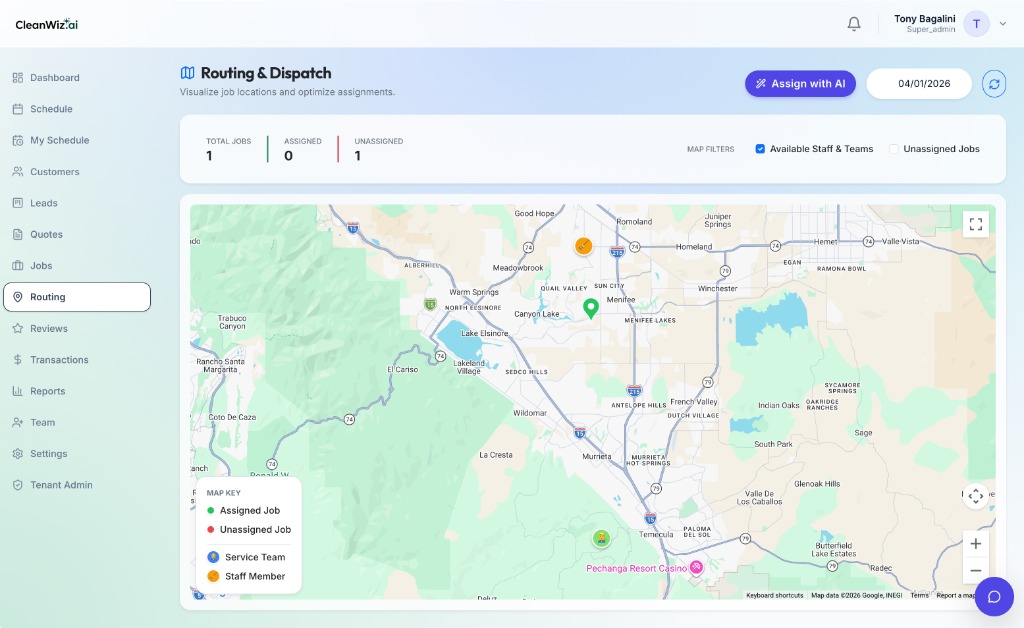This screenshot has width=1024, height=628.
Task: Click the refresh icon next to the date
Action: point(994,84)
